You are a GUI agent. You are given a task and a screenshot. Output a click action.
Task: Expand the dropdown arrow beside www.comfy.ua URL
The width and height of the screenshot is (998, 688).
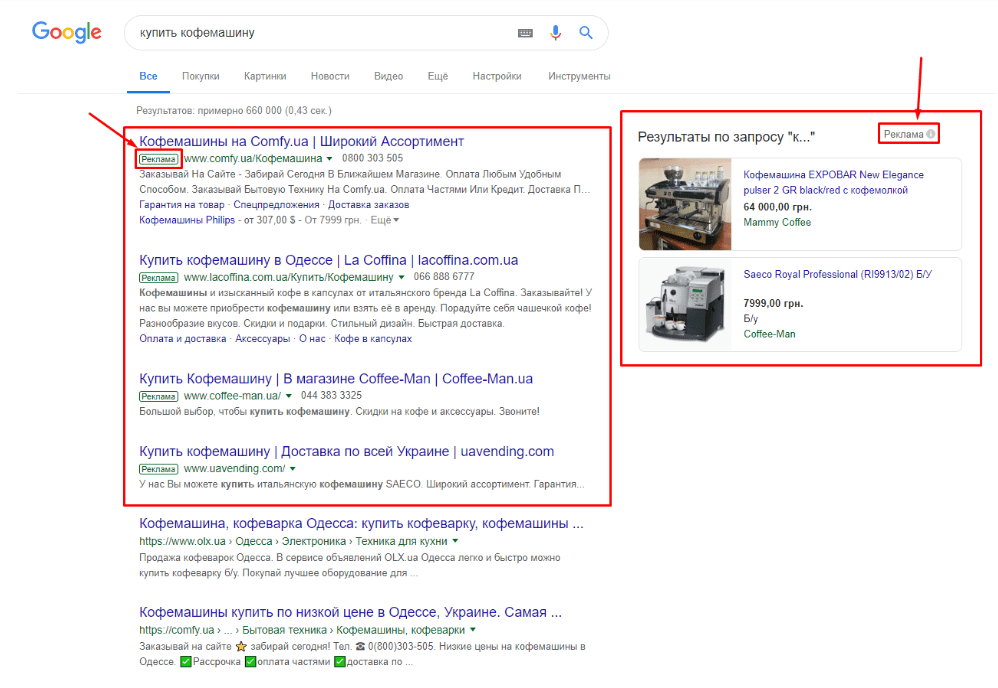pos(331,158)
